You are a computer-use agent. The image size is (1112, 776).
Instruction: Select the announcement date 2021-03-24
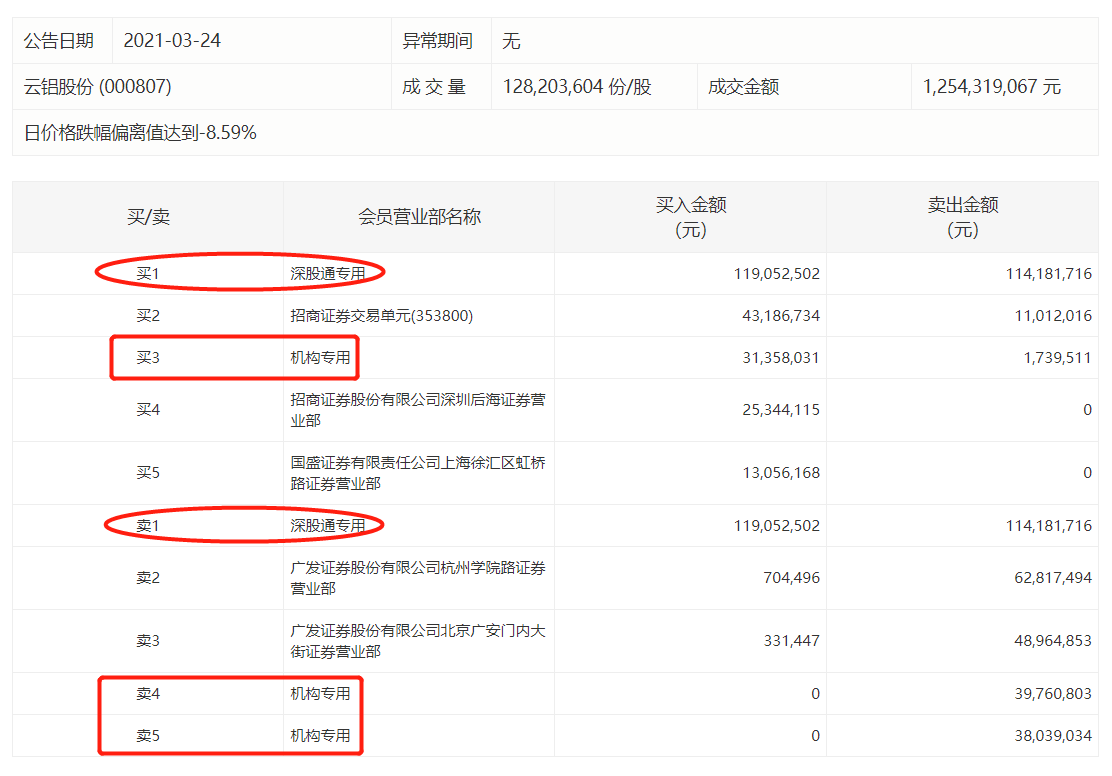click(x=172, y=41)
